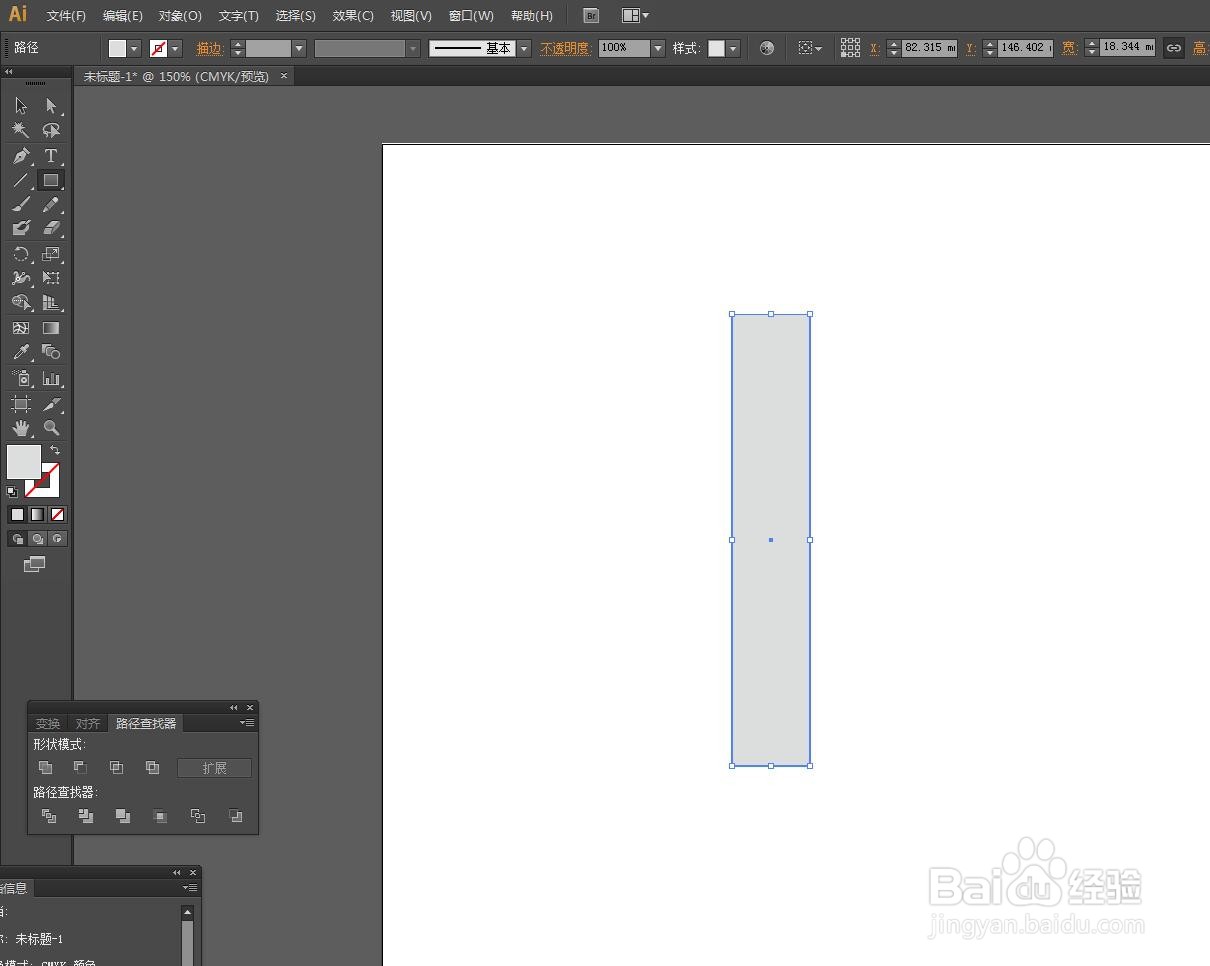Pick the Gradient tool

point(51,328)
